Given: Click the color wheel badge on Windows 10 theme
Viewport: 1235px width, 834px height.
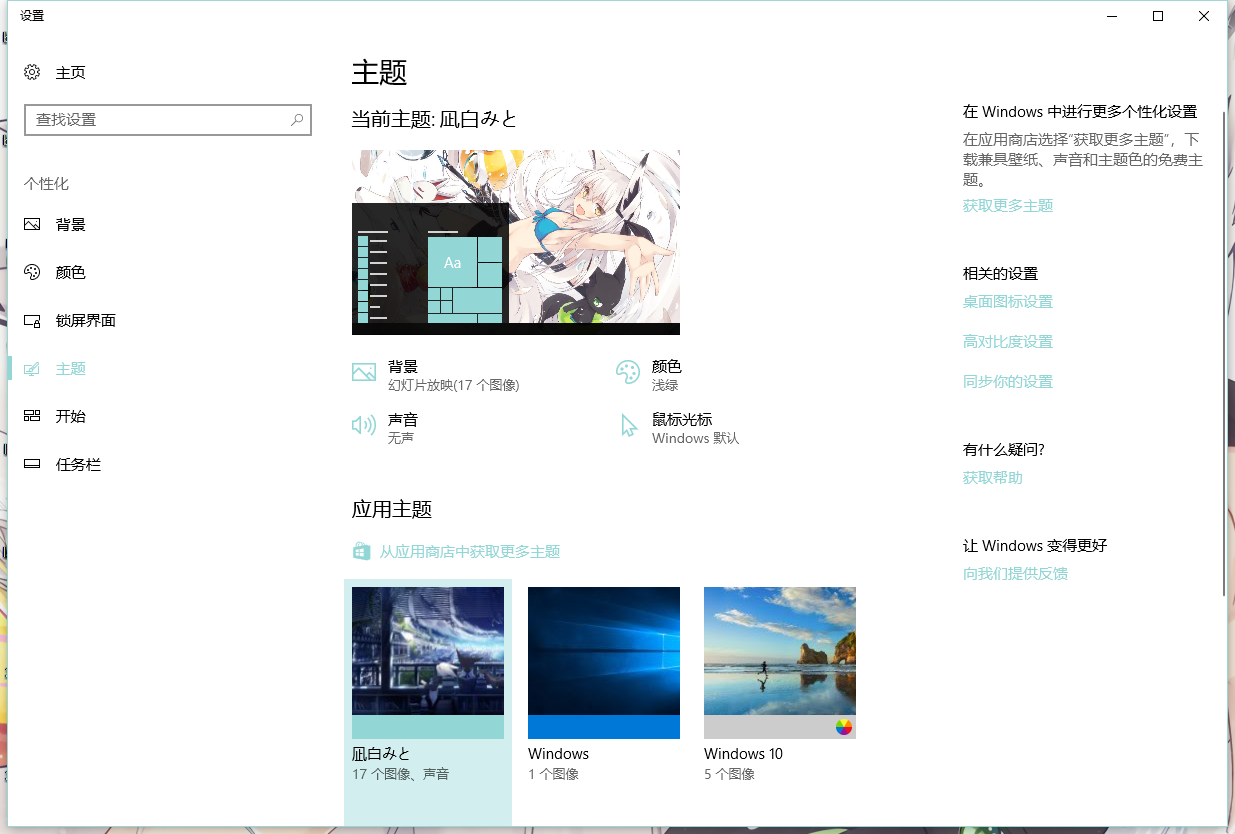Looking at the screenshot, I should click(x=844, y=727).
